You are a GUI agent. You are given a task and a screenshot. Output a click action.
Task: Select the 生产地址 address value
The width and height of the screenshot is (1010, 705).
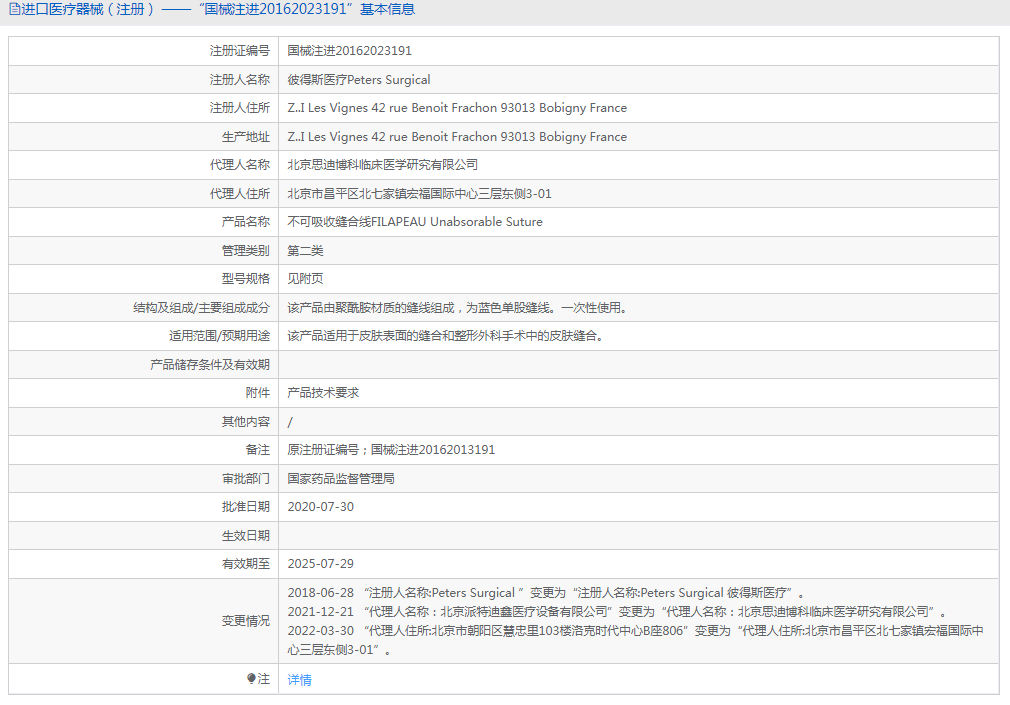(457, 137)
